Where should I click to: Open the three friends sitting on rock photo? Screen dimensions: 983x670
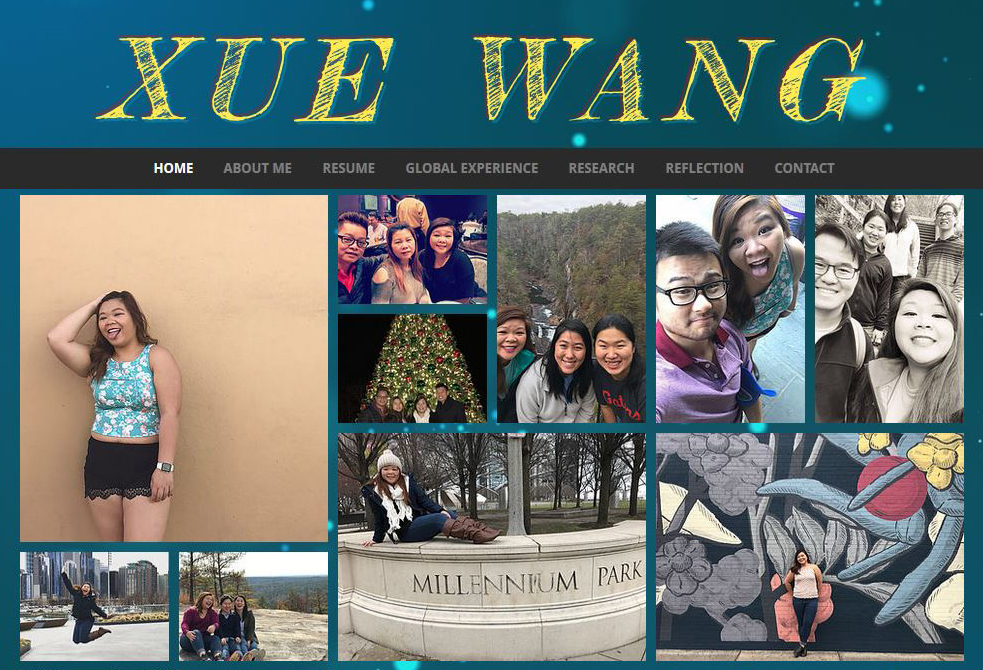point(253,606)
